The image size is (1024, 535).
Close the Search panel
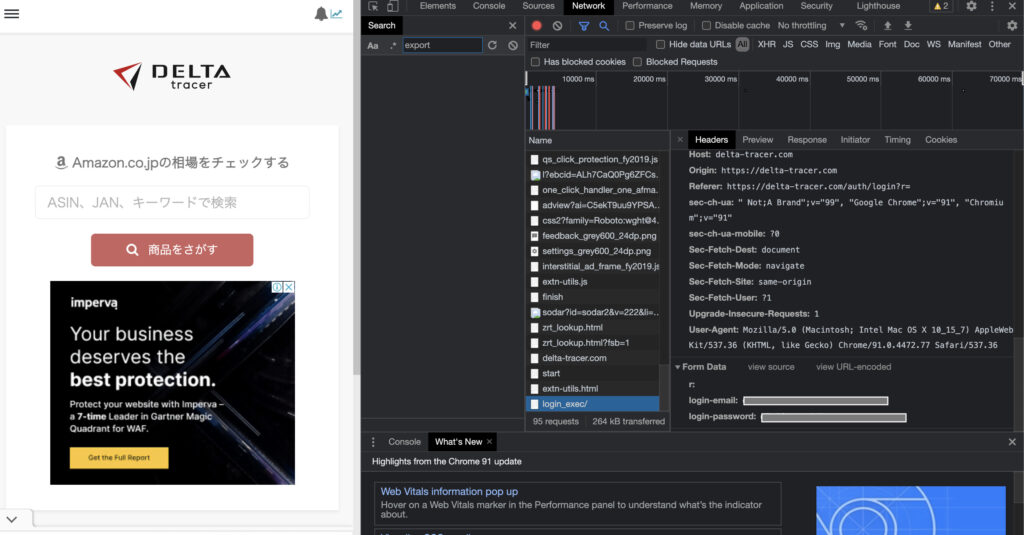point(513,25)
